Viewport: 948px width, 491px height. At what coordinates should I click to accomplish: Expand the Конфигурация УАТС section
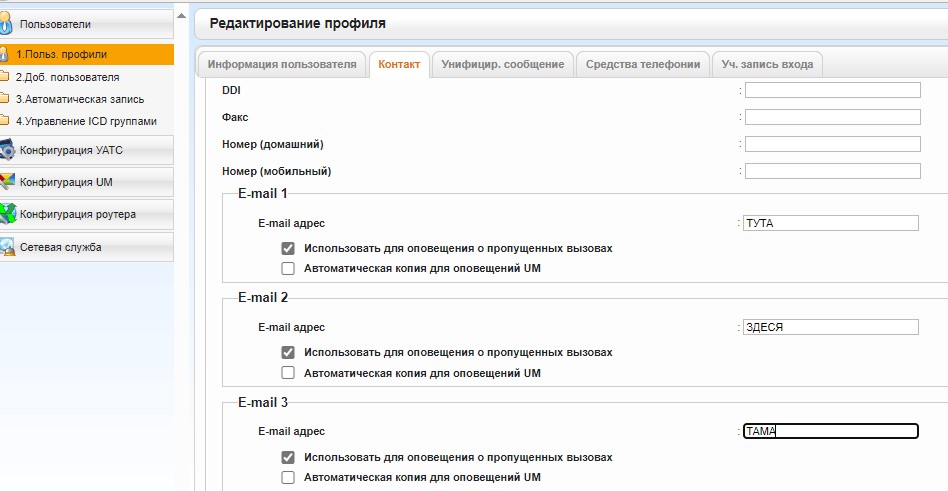(86, 150)
